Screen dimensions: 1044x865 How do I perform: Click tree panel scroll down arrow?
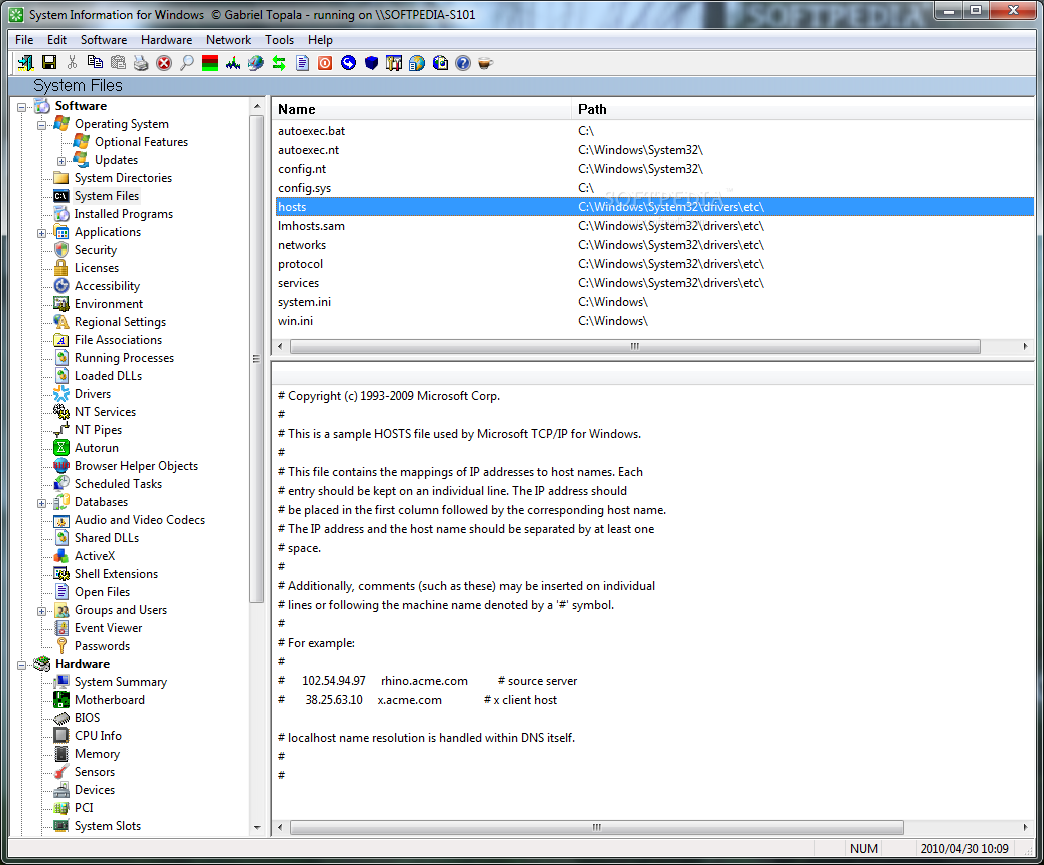tap(257, 828)
